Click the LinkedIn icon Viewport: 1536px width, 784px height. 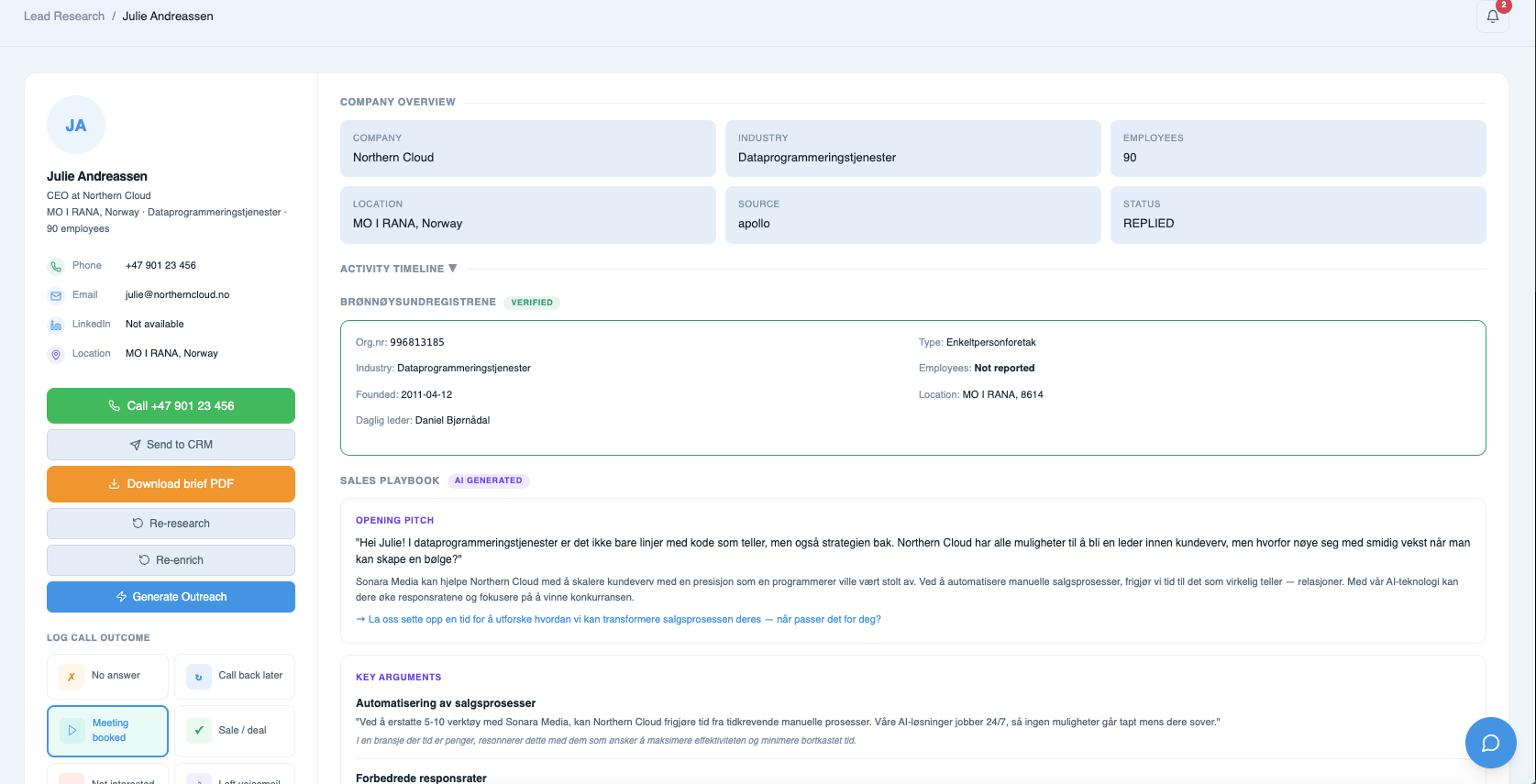56,325
